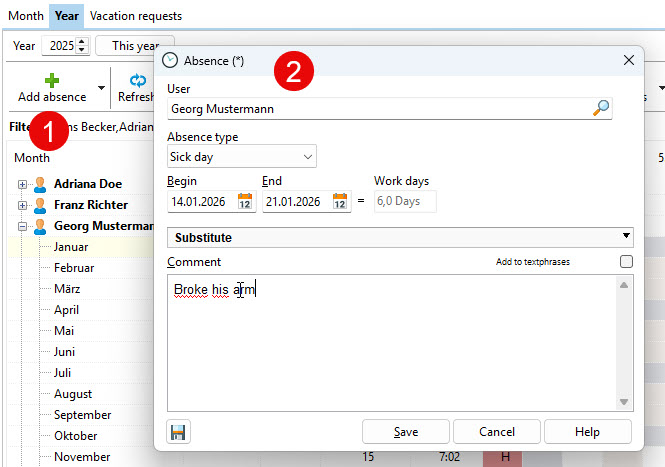Open the user search magnifier icon

click(x=601, y=108)
